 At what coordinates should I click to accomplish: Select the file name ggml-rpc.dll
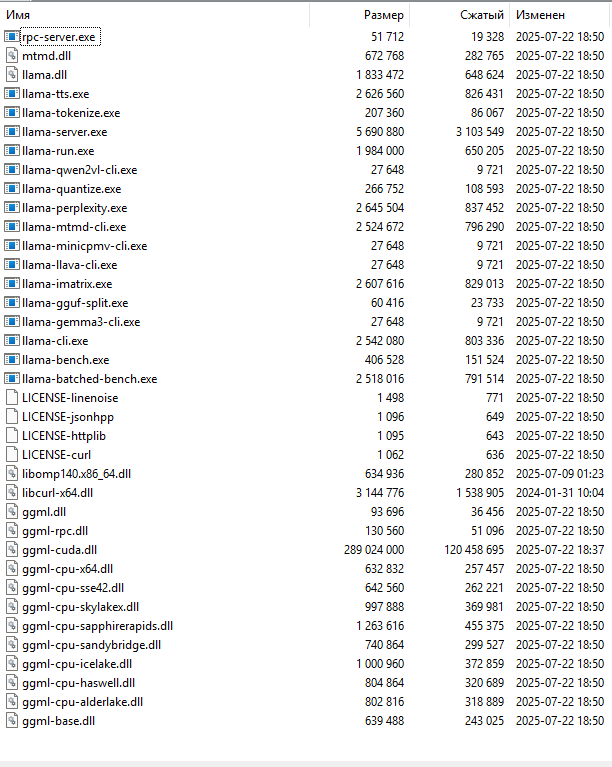coord(55,531)
